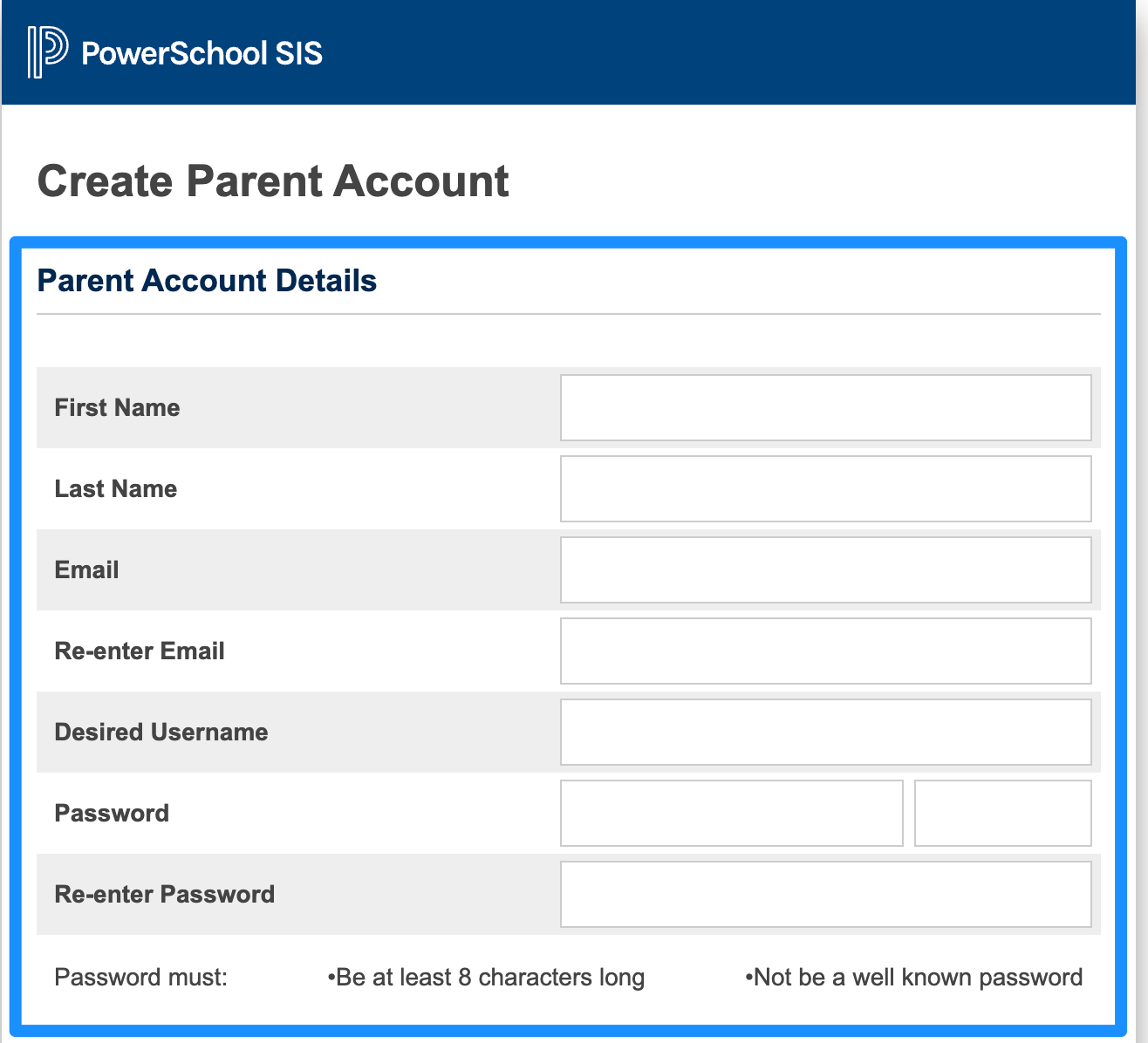The image size is (1148, 1043).
Task: Click the Create Parent Account heading
Action: [272, 181]
